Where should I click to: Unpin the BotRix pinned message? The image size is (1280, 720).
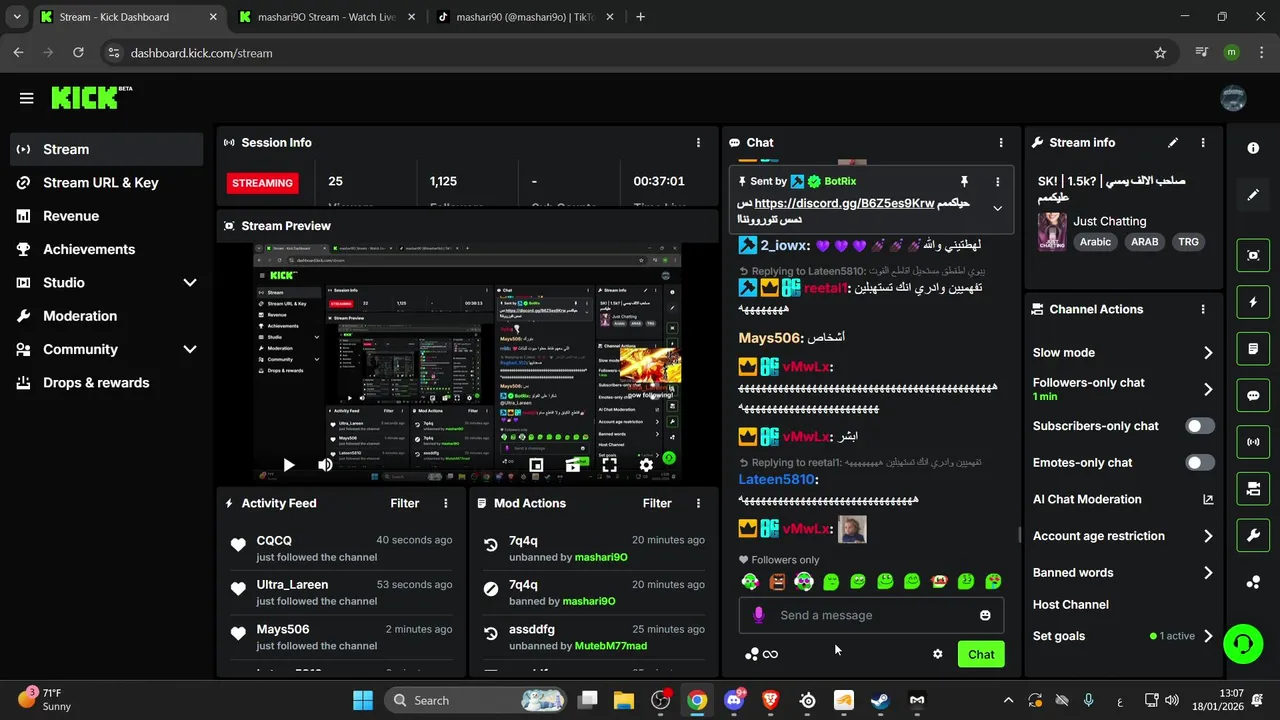(x=964, y=181)
